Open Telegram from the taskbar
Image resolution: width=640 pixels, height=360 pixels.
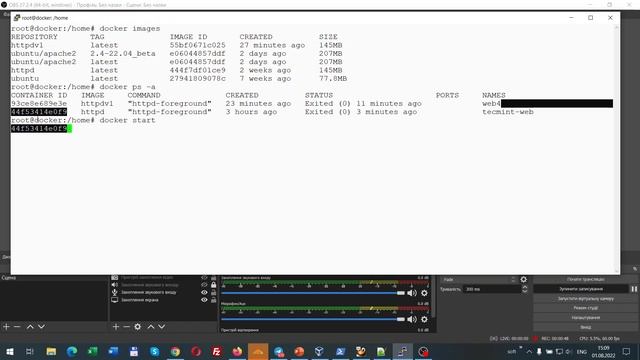tap(279, 351)
